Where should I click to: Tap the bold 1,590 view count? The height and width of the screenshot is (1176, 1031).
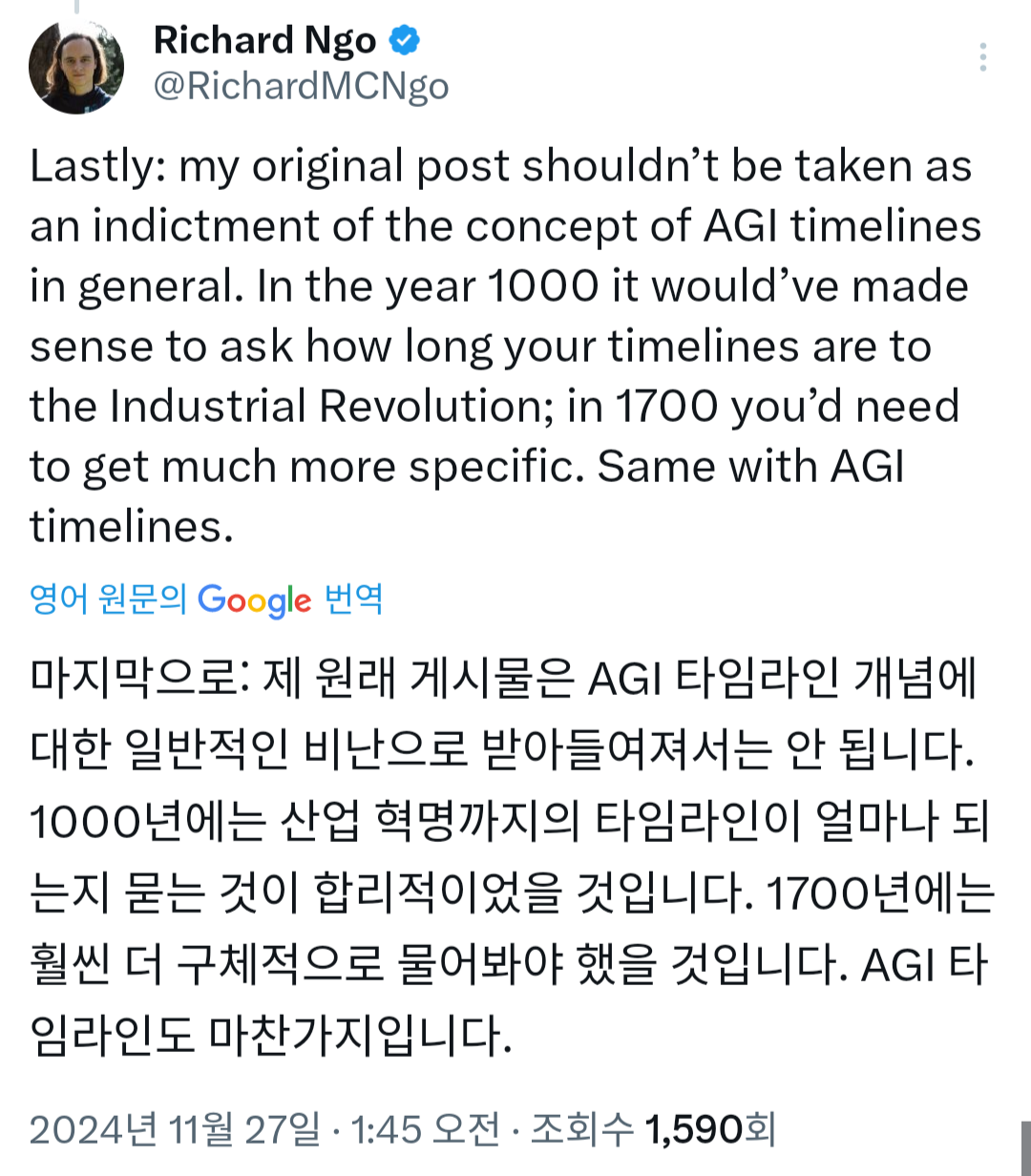coord(694,1130)
